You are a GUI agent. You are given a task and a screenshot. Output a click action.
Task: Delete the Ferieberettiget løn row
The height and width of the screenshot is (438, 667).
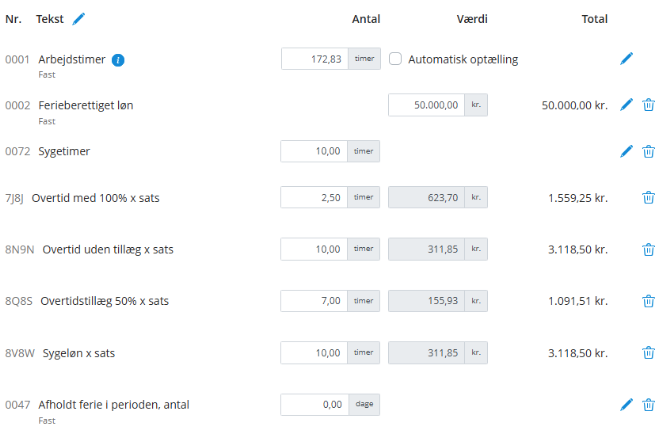click(x=648, y=105)
